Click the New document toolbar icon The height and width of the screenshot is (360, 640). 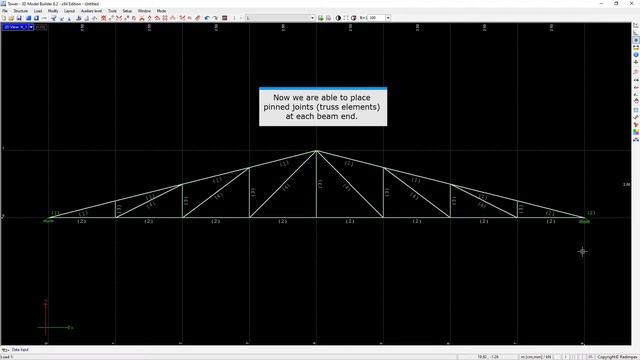[x=4, y=18]
